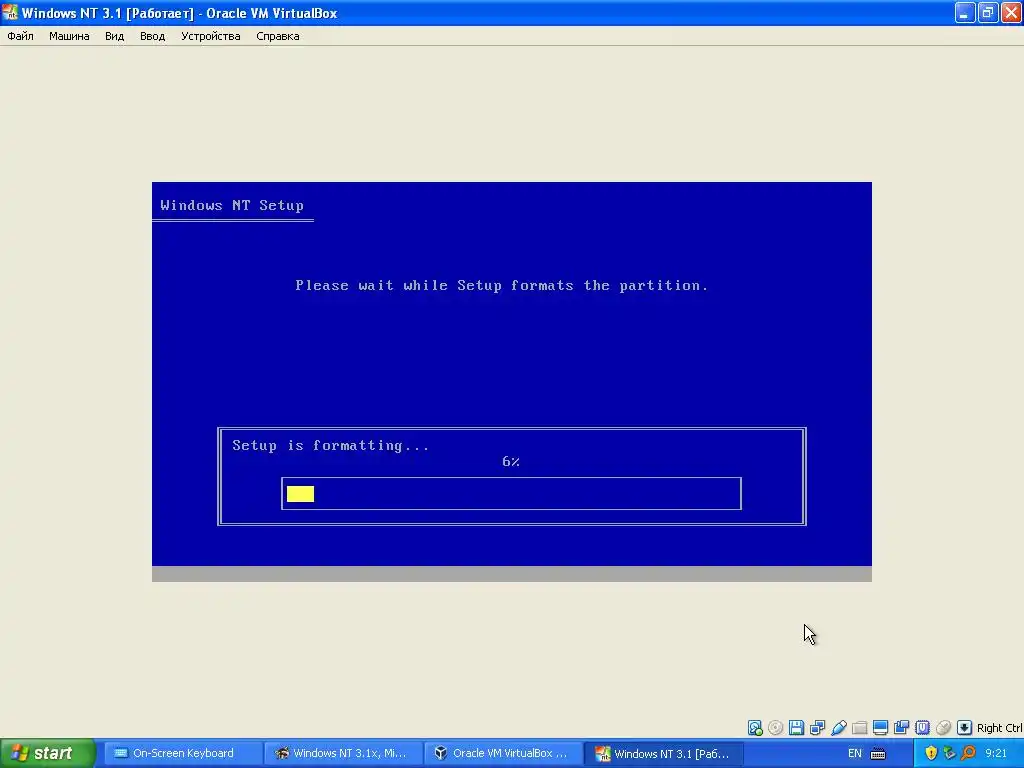The image size is (1024, 768).
Task: Click the 'Setup is formatting...' text
Action: tap(331, 445)
